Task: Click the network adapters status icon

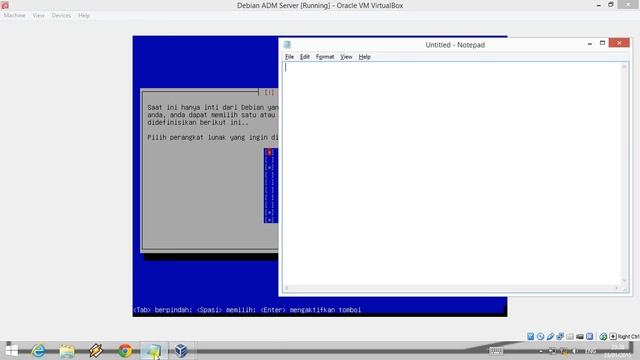Action: pyautogui.click(x=560, y=336)
